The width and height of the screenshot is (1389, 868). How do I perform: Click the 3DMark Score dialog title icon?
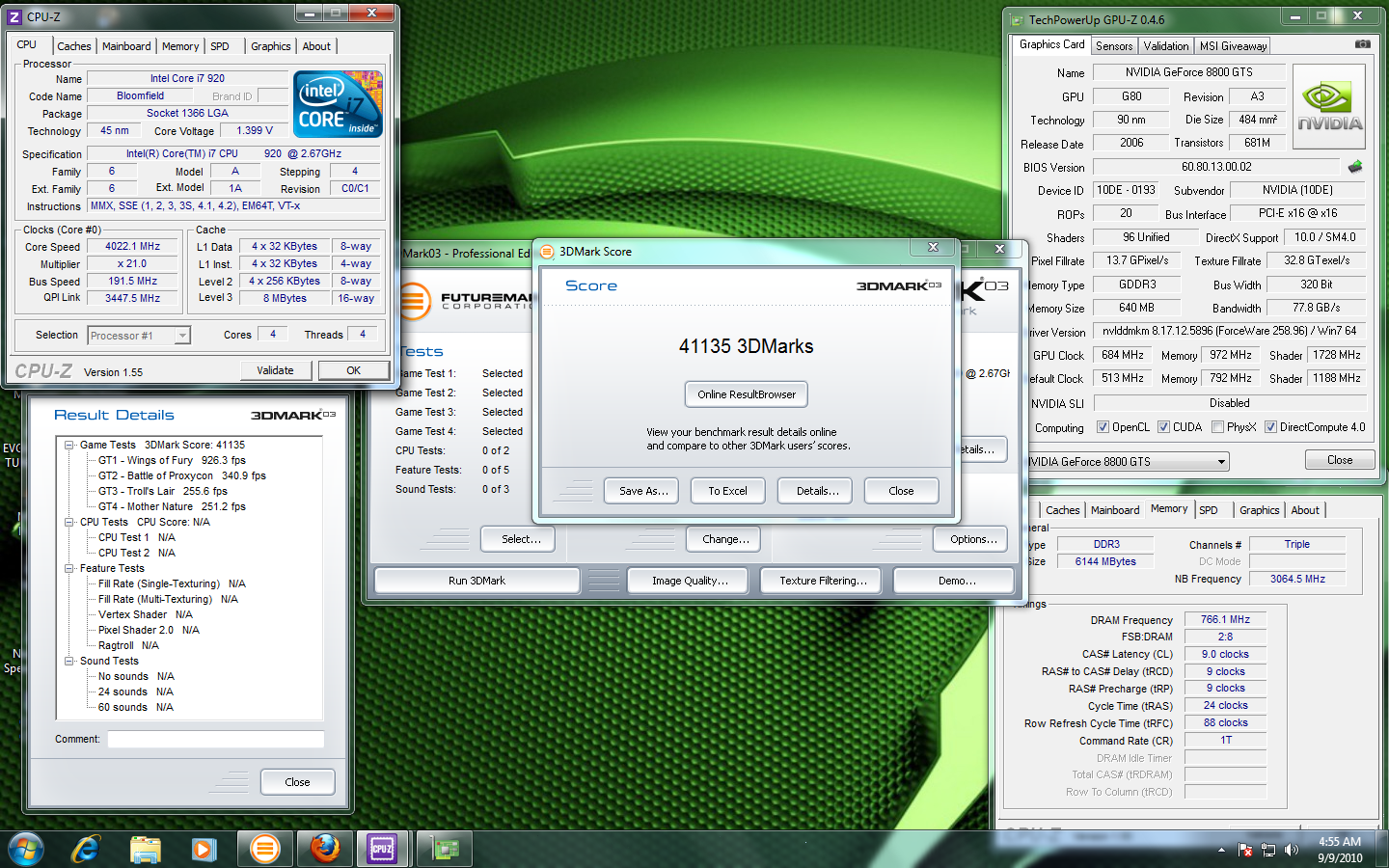547,252
